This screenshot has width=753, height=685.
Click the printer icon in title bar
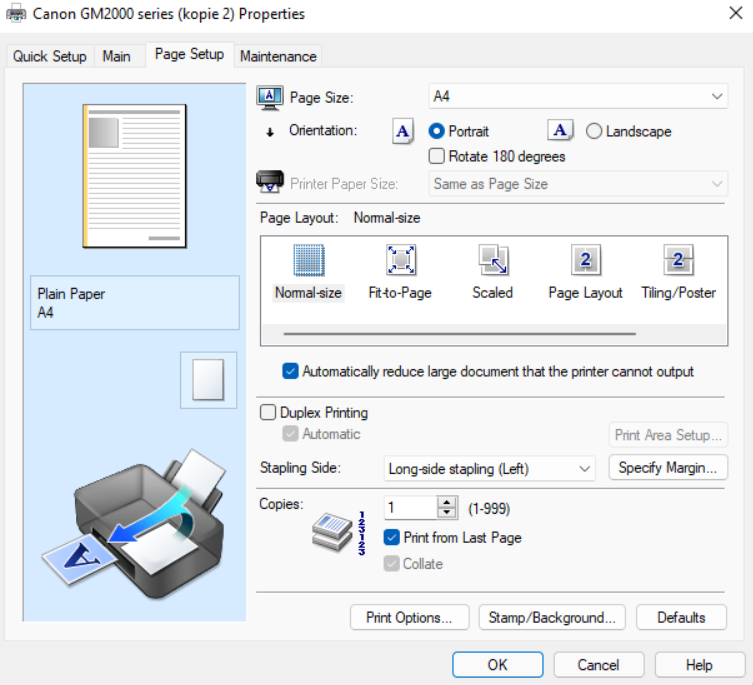click(16, 13)
